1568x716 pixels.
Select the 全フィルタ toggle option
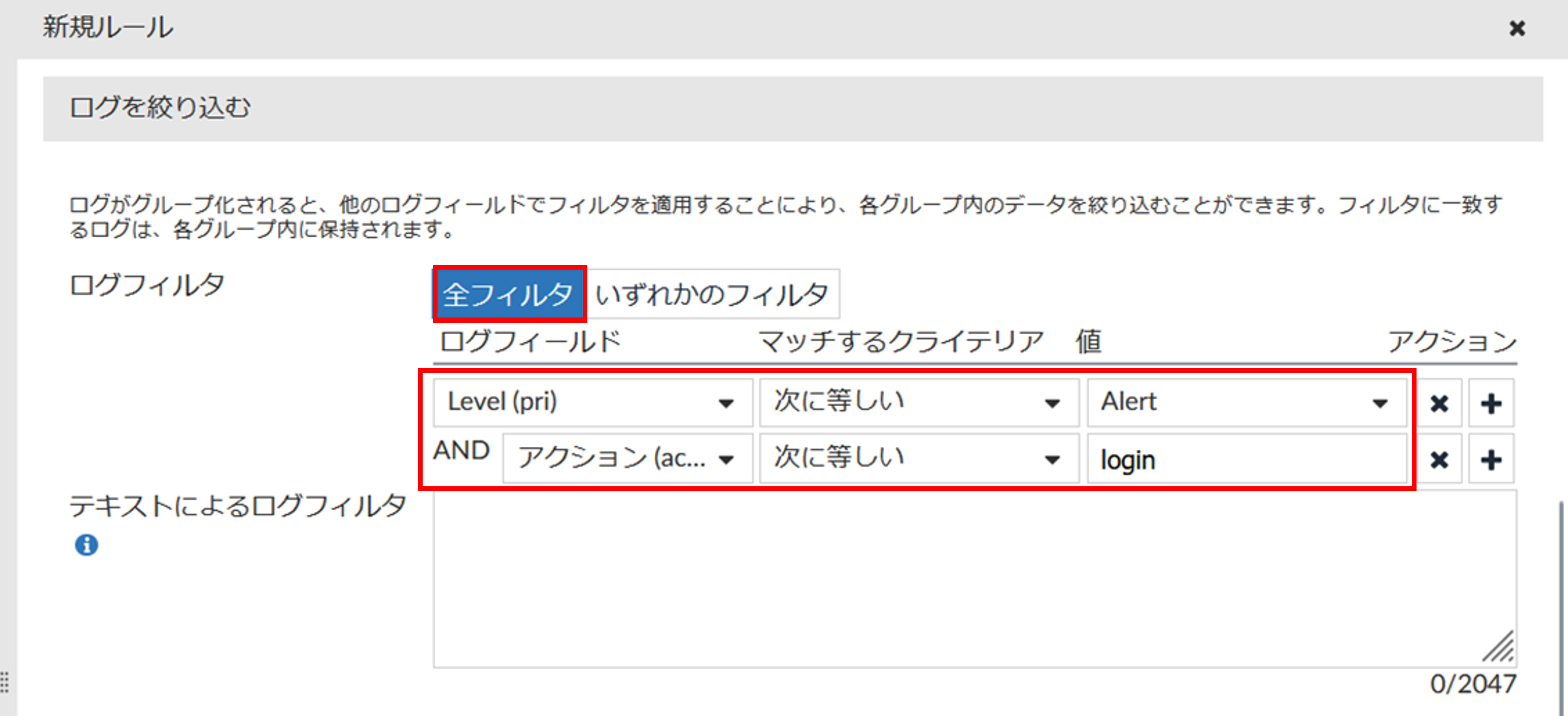(509, 294)
